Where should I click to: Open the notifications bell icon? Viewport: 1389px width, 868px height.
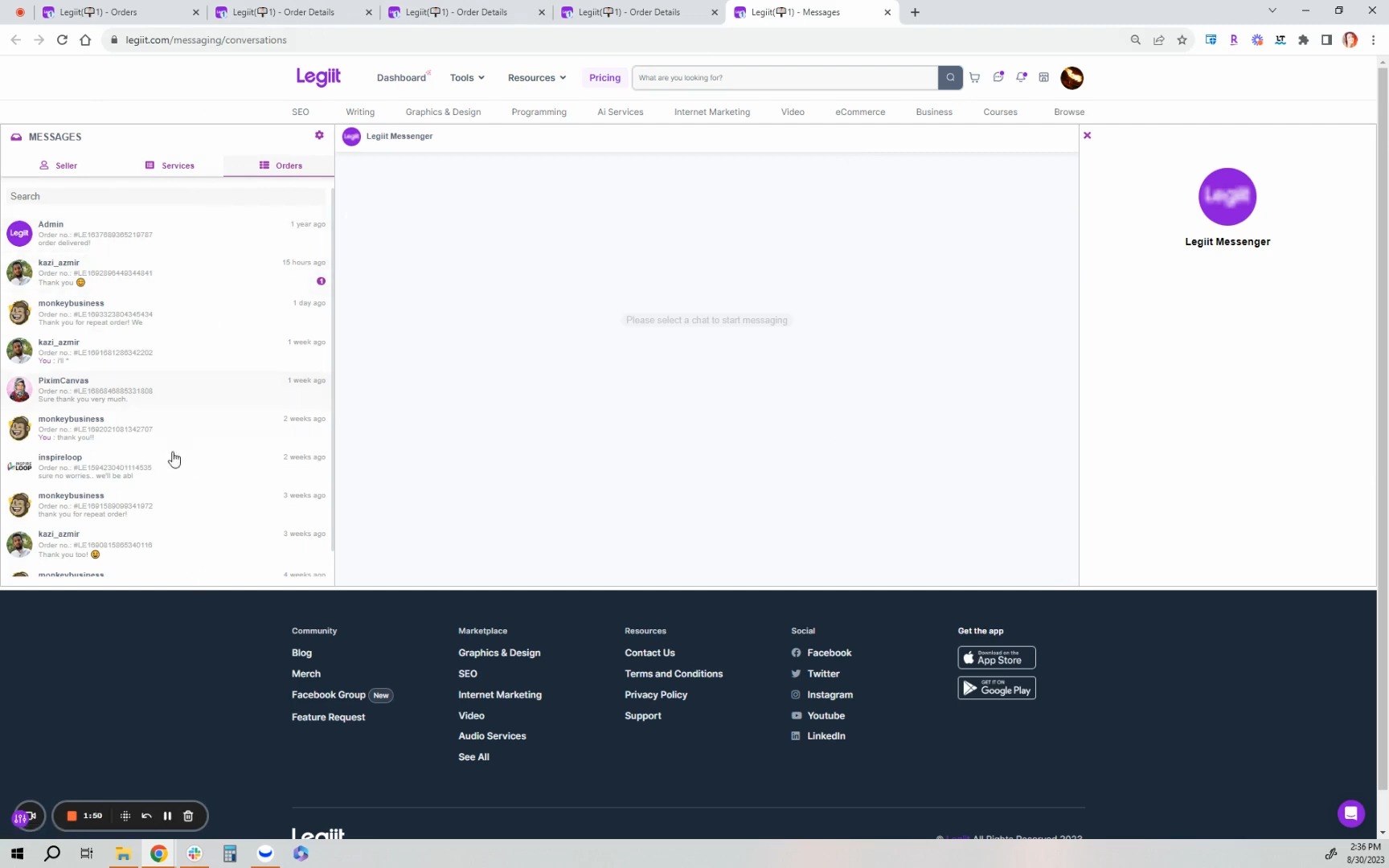point(1022,77)
